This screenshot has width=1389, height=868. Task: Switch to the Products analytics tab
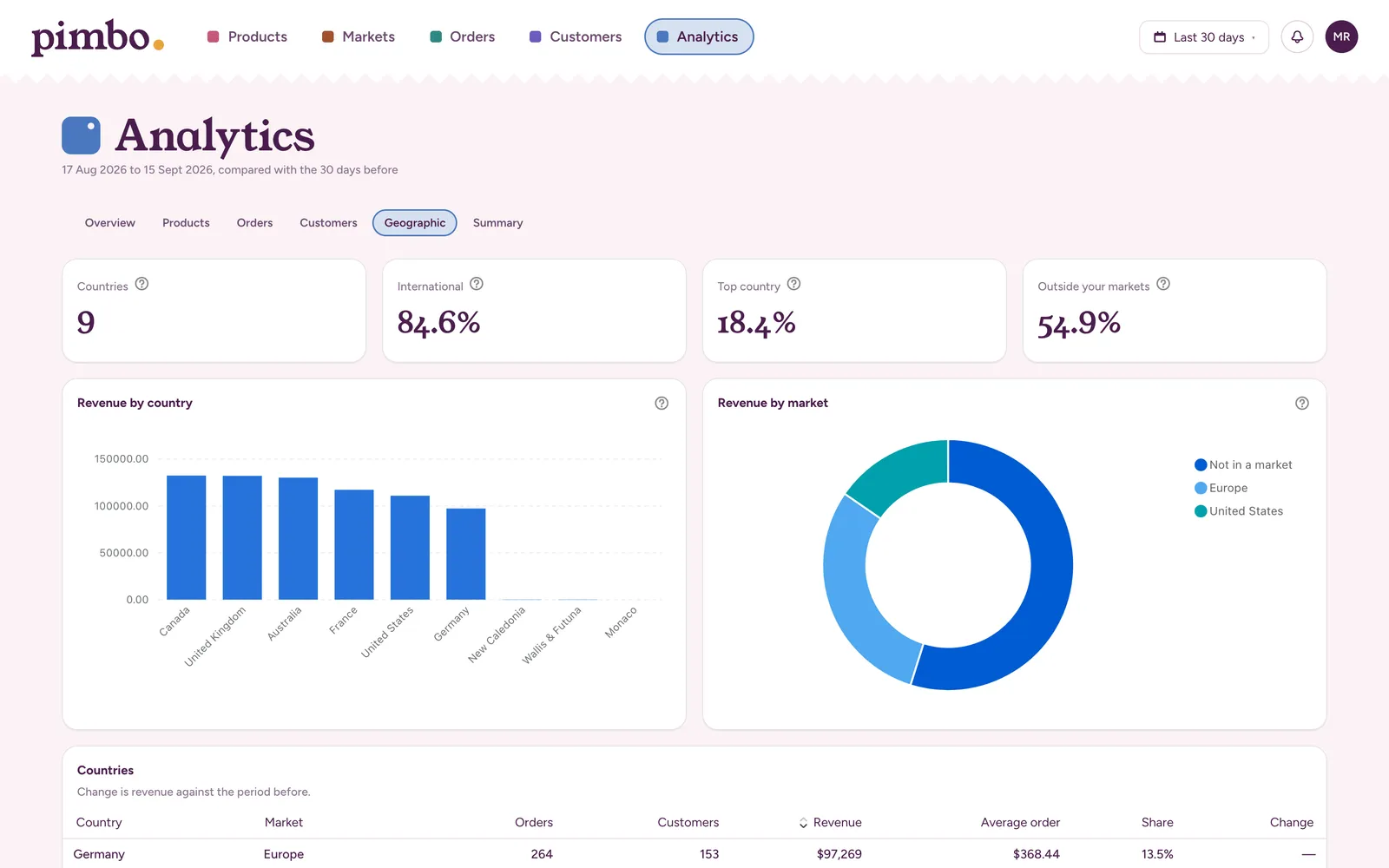[x=186, y=223]
